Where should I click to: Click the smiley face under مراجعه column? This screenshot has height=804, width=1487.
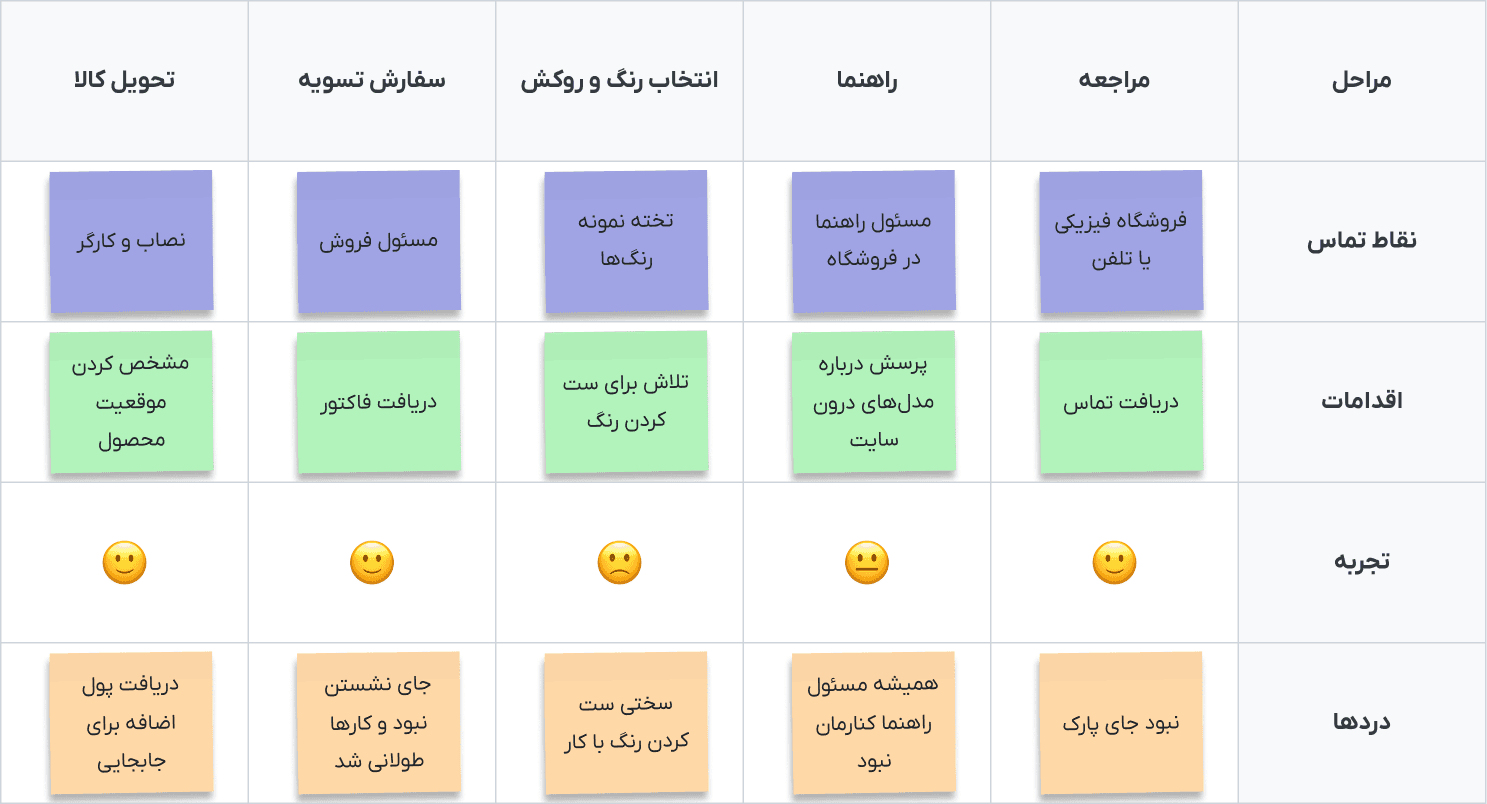pos(1114,563)
